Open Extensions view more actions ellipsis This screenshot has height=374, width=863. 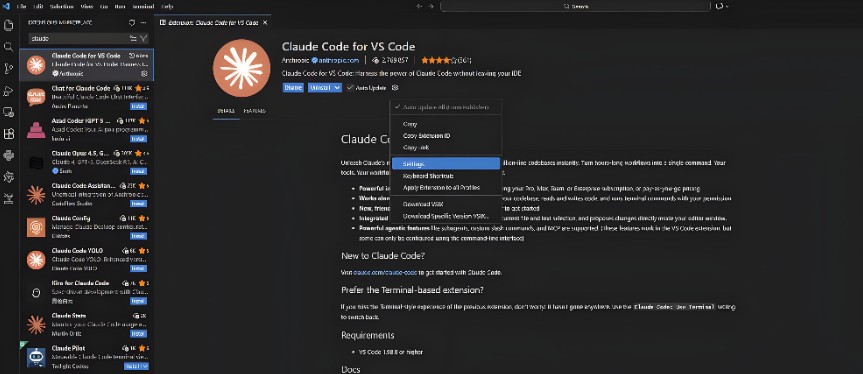144,23
